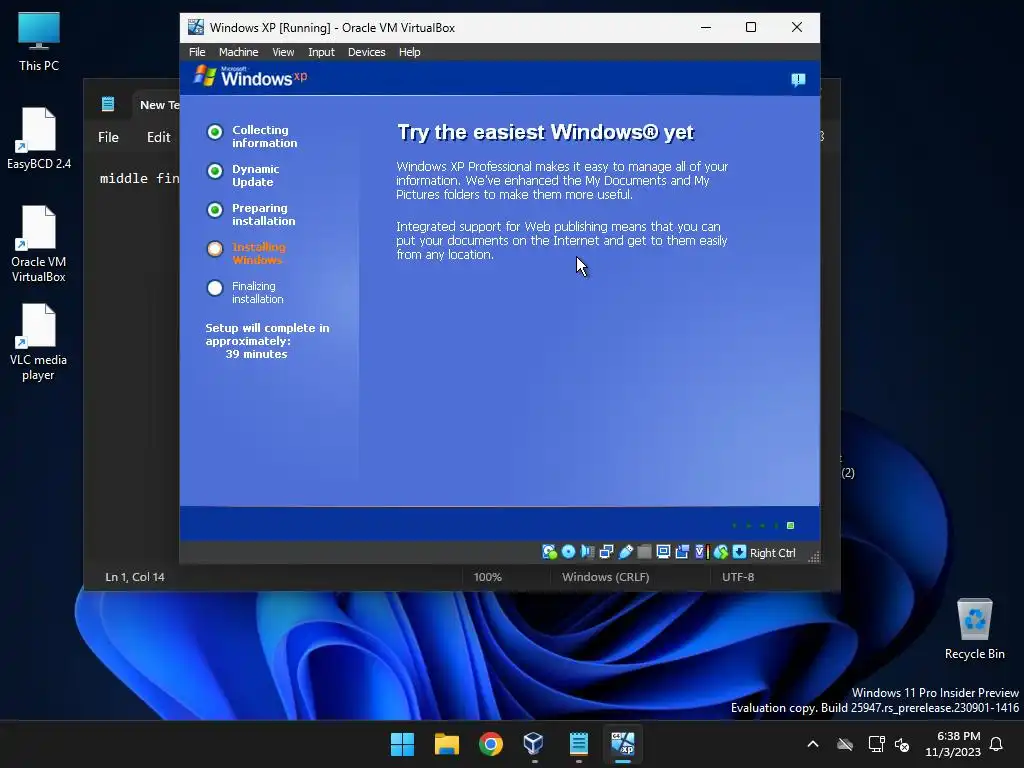Open the notification bell in the taskbar
1024x768 pixels.
click(996, 744)
